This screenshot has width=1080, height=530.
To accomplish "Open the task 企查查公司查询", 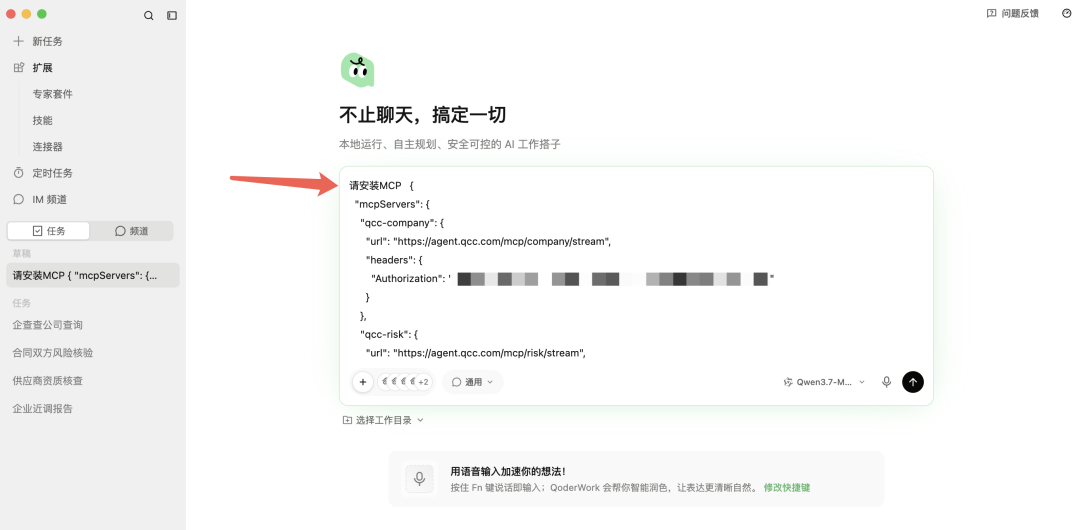I will pyautogui.click(x=48, y=325).
